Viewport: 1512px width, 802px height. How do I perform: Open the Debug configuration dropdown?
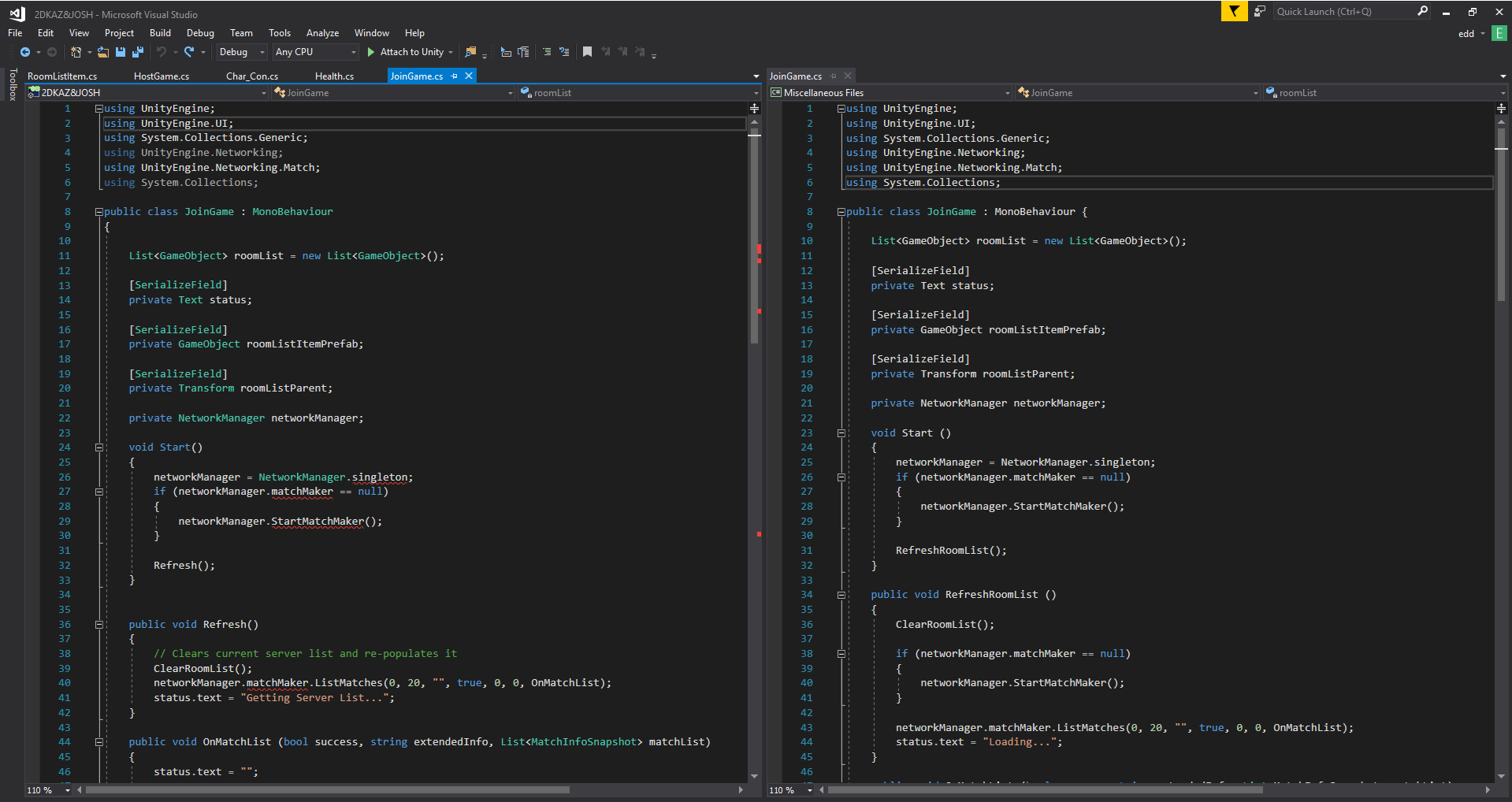[x=242, y=52]
